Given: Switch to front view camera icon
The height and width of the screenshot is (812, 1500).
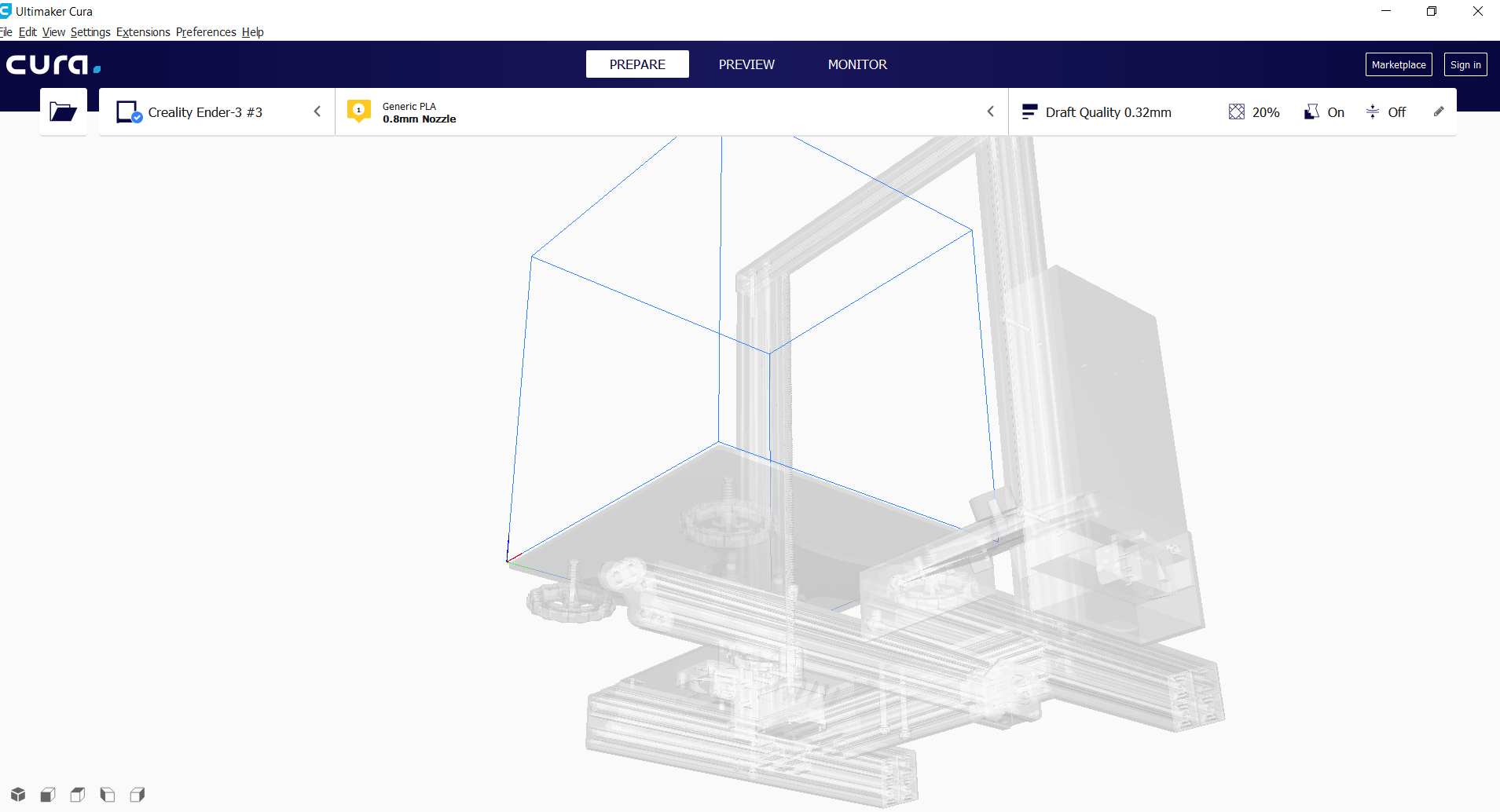Looking at the screenshot, I should coord(48,795).
